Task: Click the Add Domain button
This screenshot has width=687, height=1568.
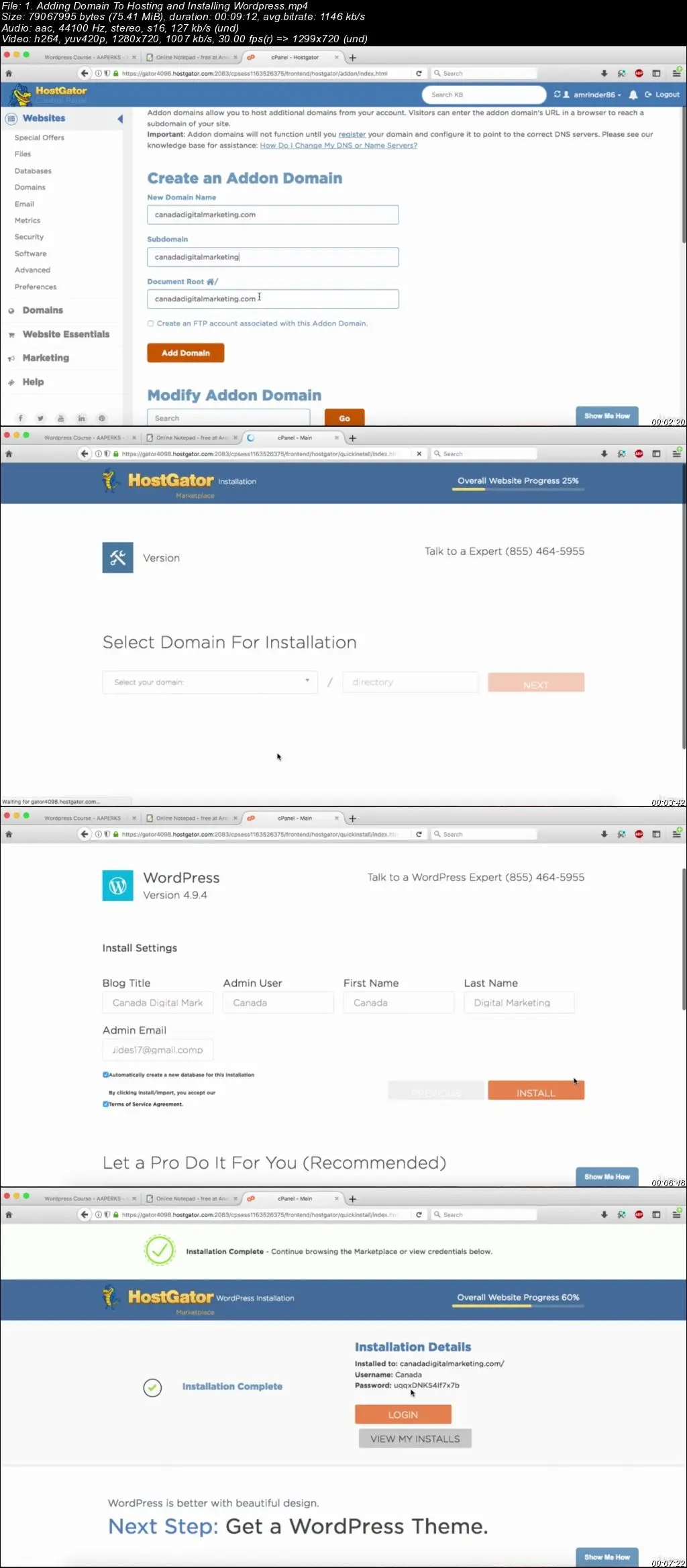Action: [x=186, y=353]
